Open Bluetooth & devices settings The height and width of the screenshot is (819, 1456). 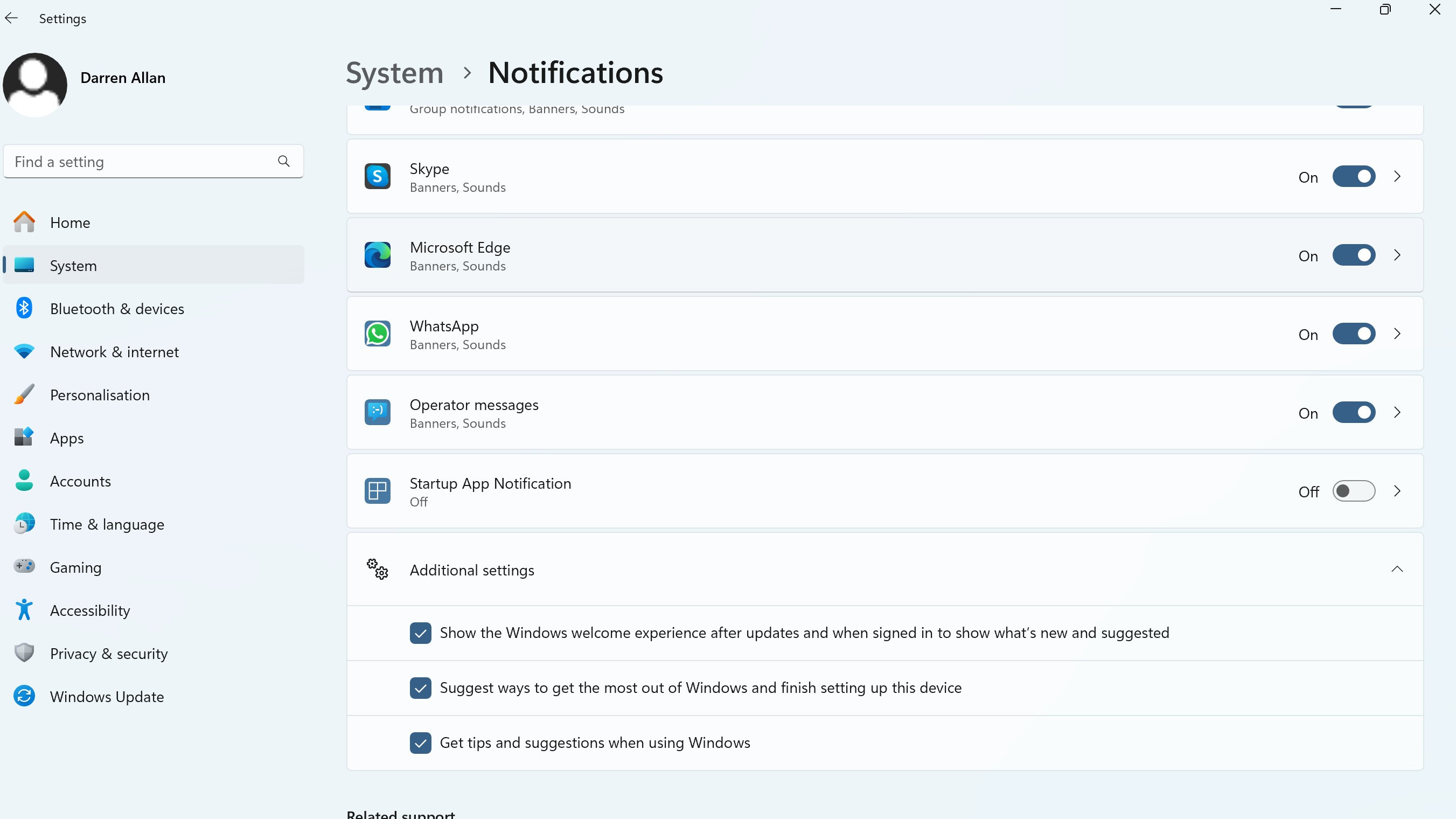(116, 309)
